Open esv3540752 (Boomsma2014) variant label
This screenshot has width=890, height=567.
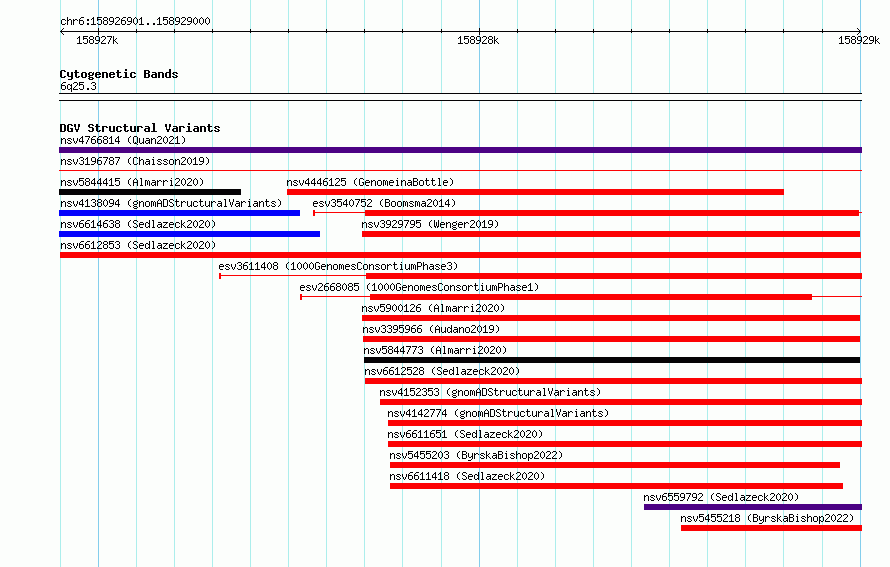coord(384,203)
